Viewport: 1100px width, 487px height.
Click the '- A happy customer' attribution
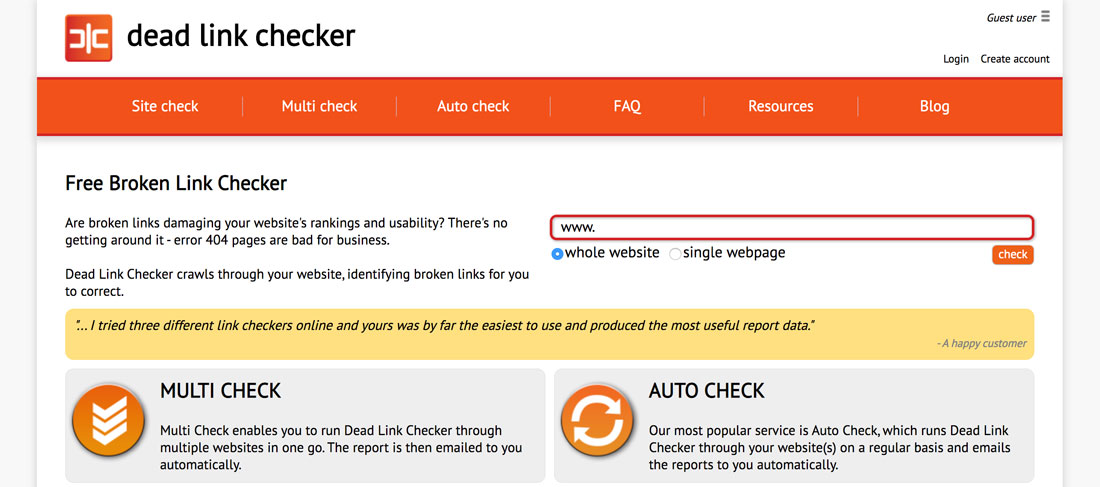[x=981, y=344]
